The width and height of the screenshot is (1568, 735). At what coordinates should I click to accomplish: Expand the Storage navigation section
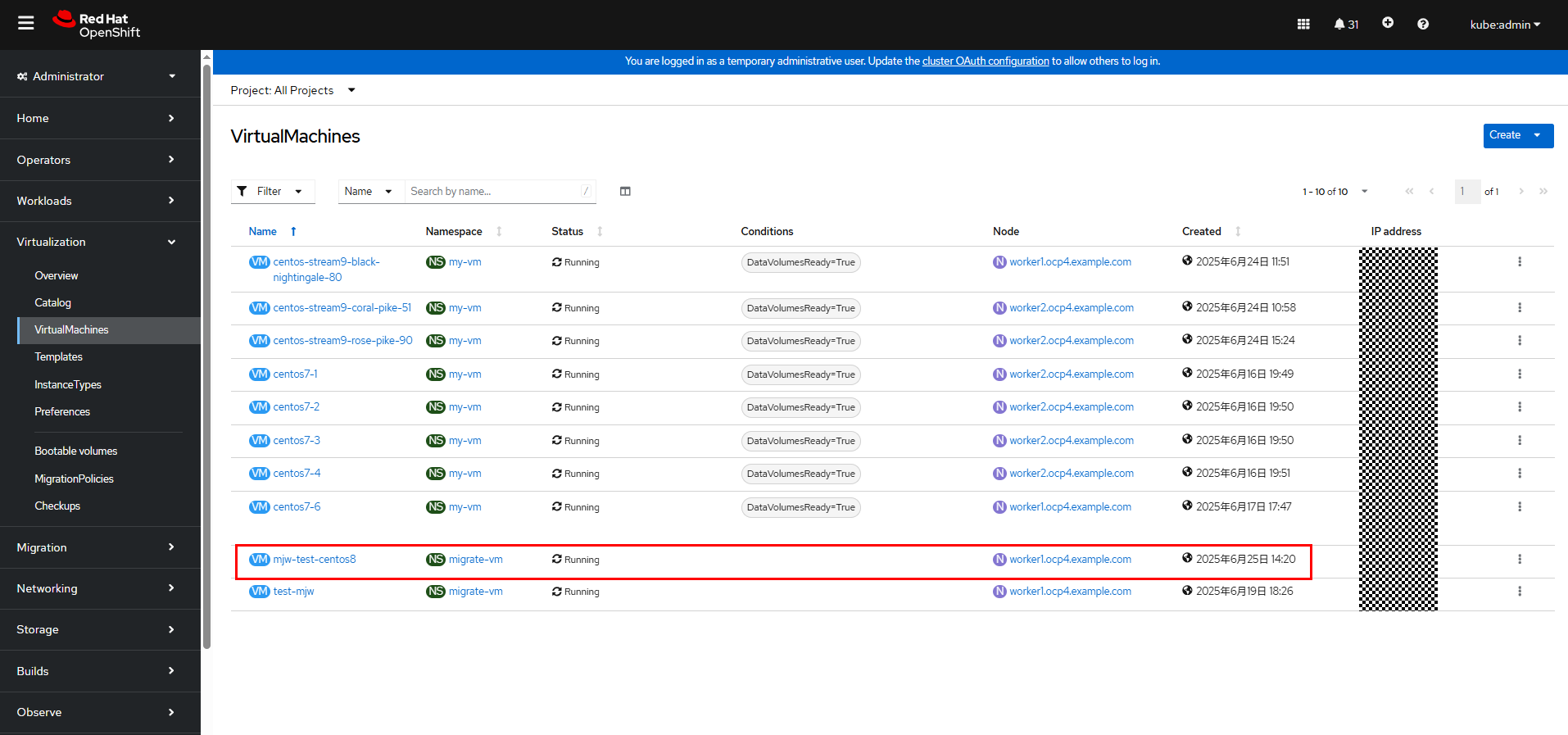tap(100, 629)
